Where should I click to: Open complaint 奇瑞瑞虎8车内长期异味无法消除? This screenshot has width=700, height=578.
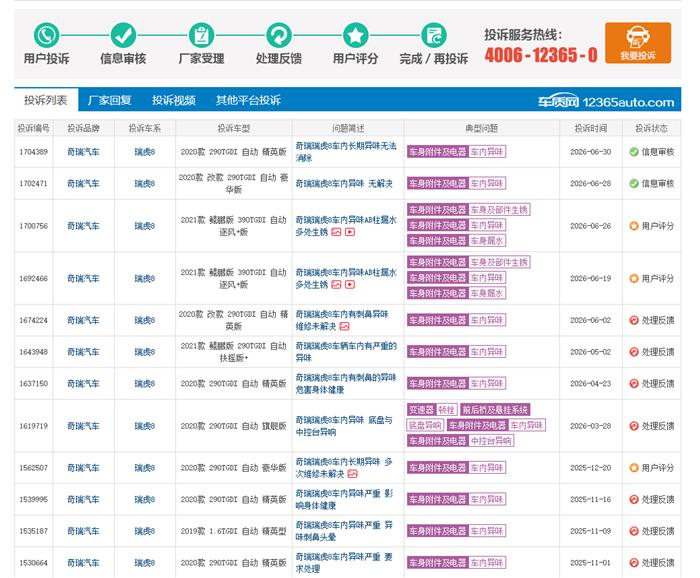point(346,152)
